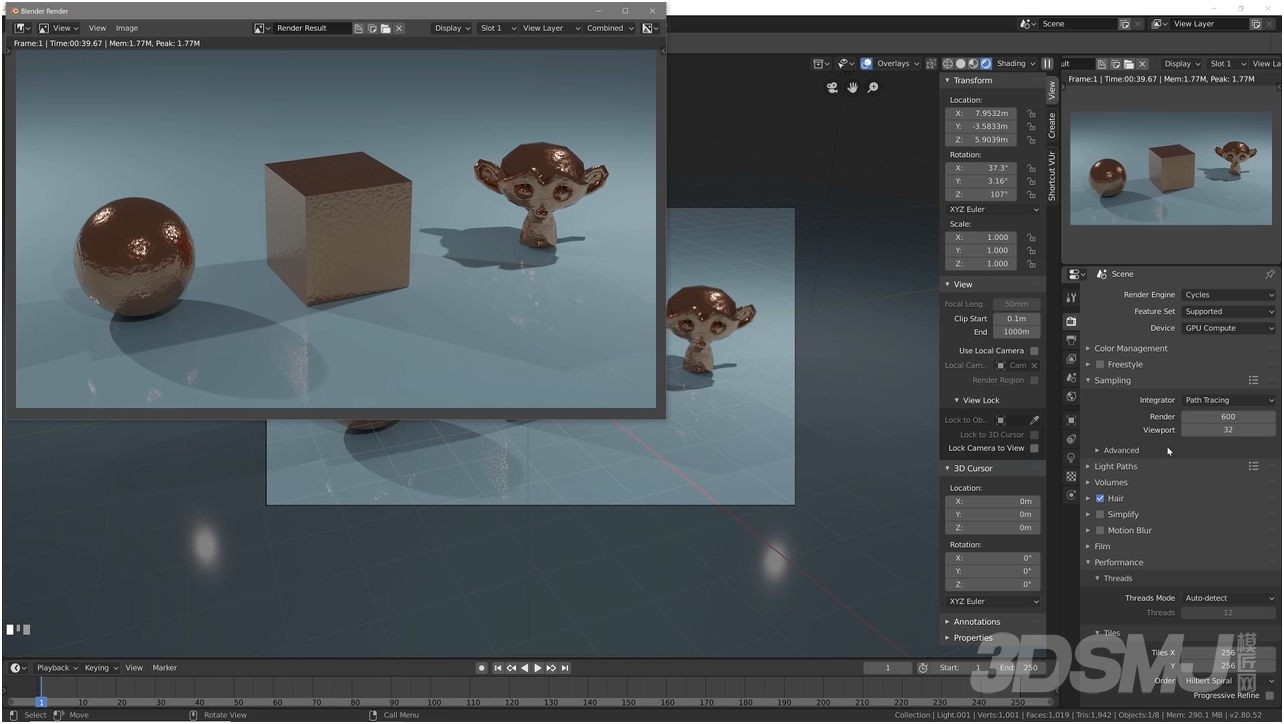Enable the Freestyle checkbox
Screen dimensions: 1284x724
point(1100,364)
